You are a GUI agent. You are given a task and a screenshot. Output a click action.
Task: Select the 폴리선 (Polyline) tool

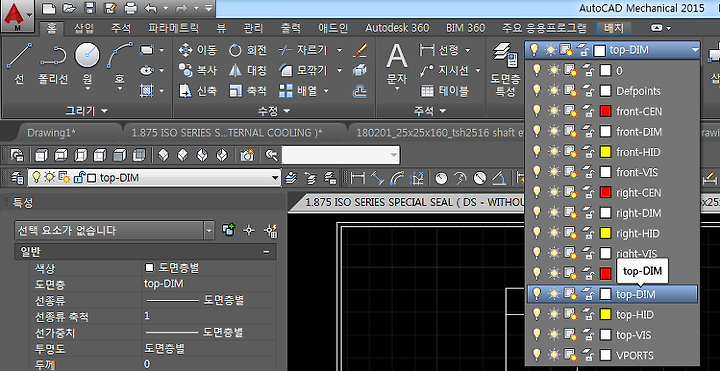pos(53,63)
